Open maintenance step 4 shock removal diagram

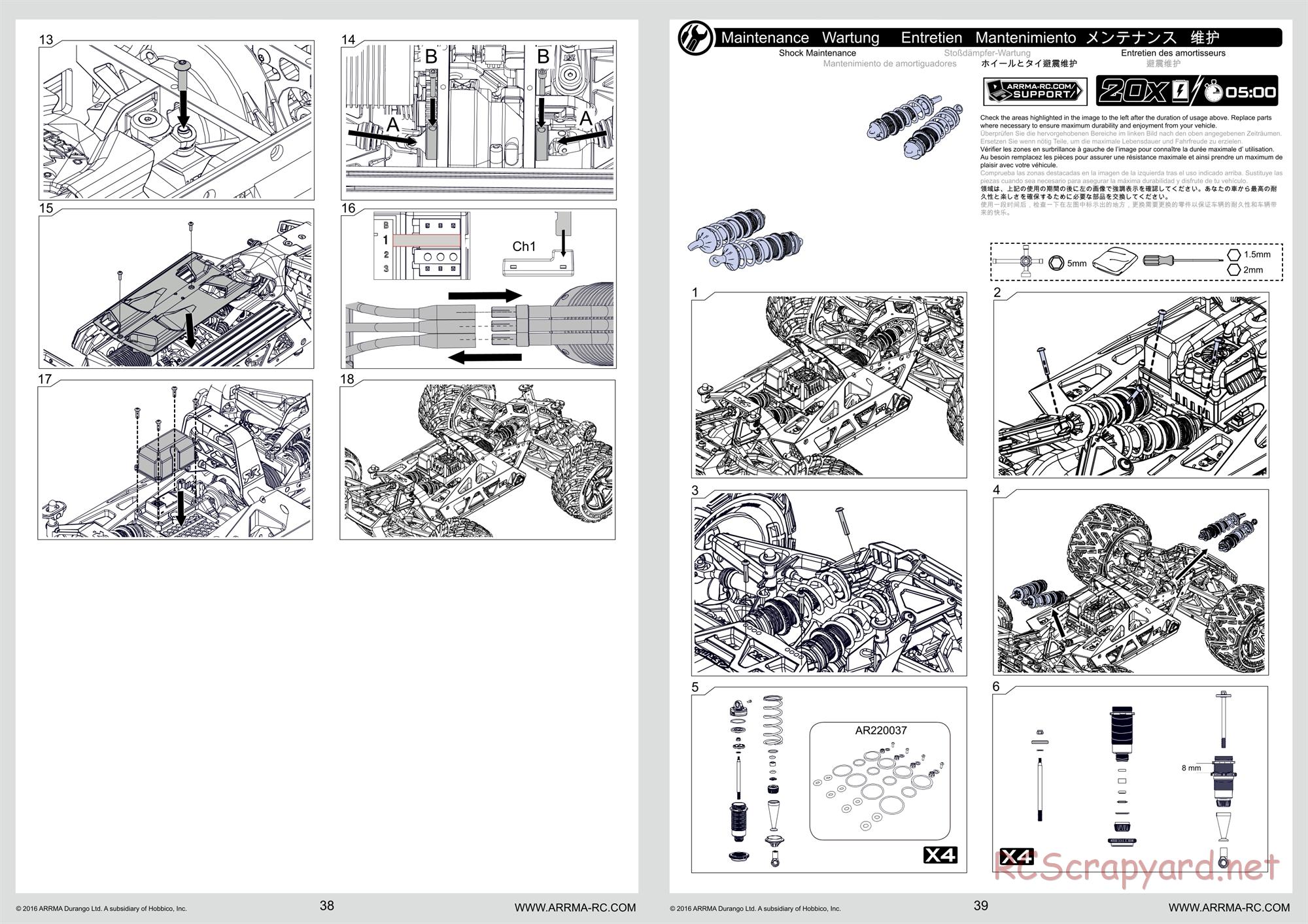point(1131,582)
